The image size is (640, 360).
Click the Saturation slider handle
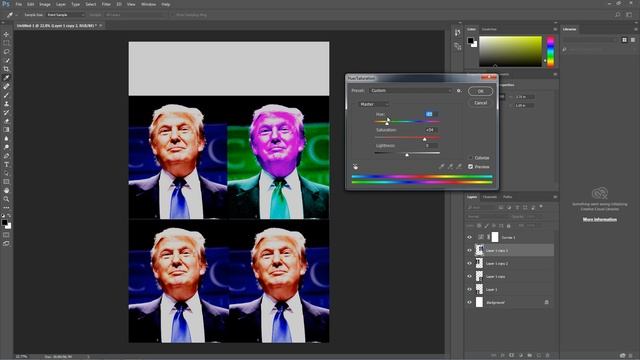pyautogui.click(x=424, y=139)
